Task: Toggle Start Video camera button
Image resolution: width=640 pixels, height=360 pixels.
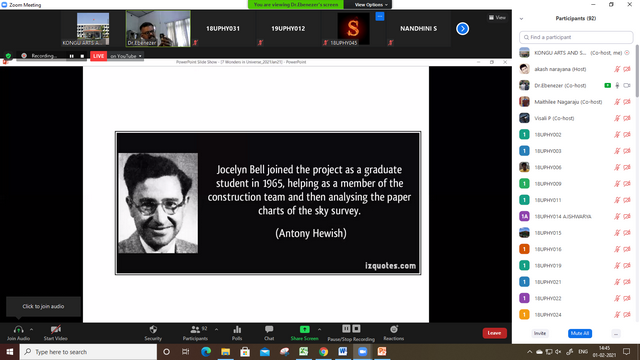Action: [x=56, y=329]
